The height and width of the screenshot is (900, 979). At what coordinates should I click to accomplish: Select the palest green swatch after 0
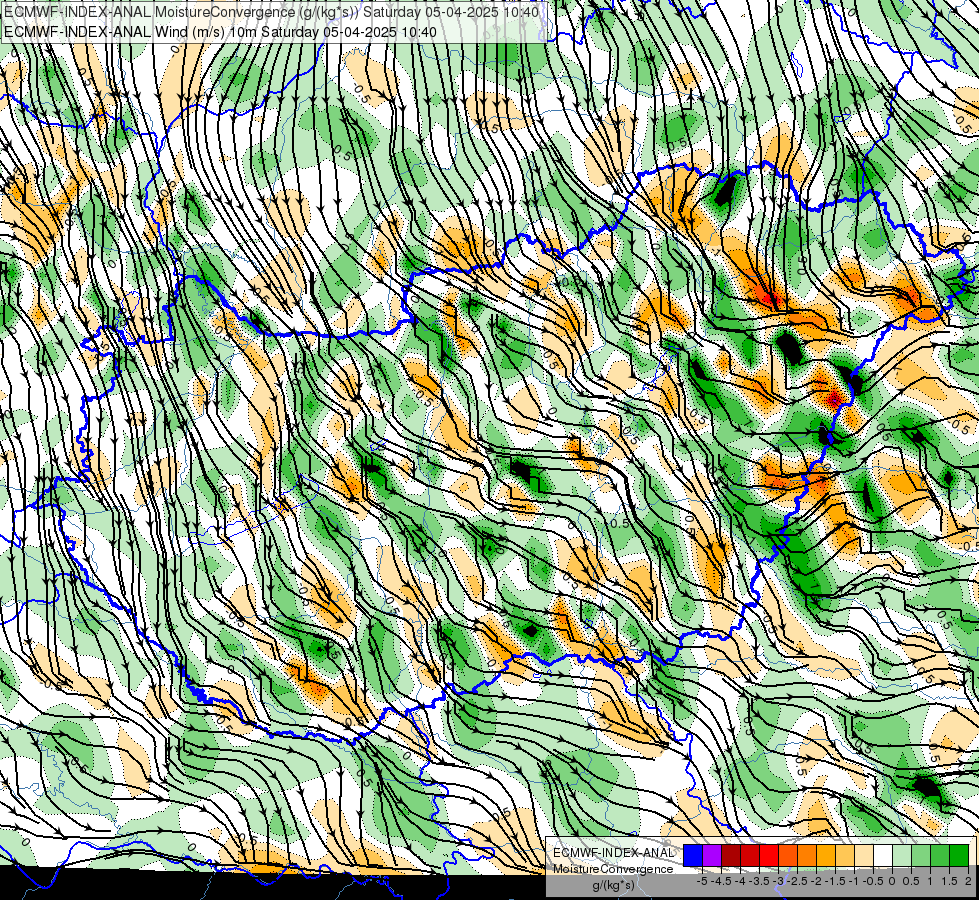[902, 856]
